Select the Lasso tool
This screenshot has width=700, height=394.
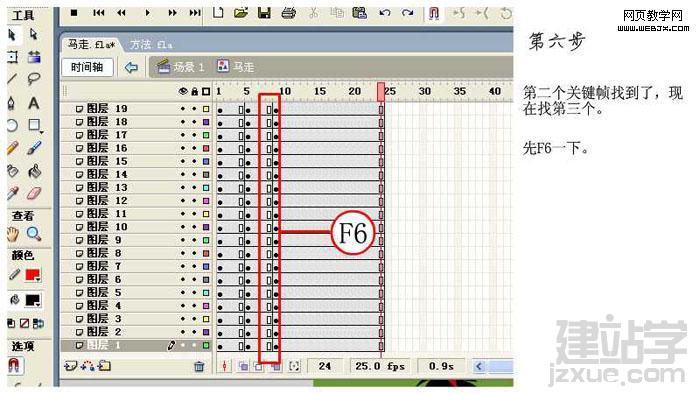point(33,79)
